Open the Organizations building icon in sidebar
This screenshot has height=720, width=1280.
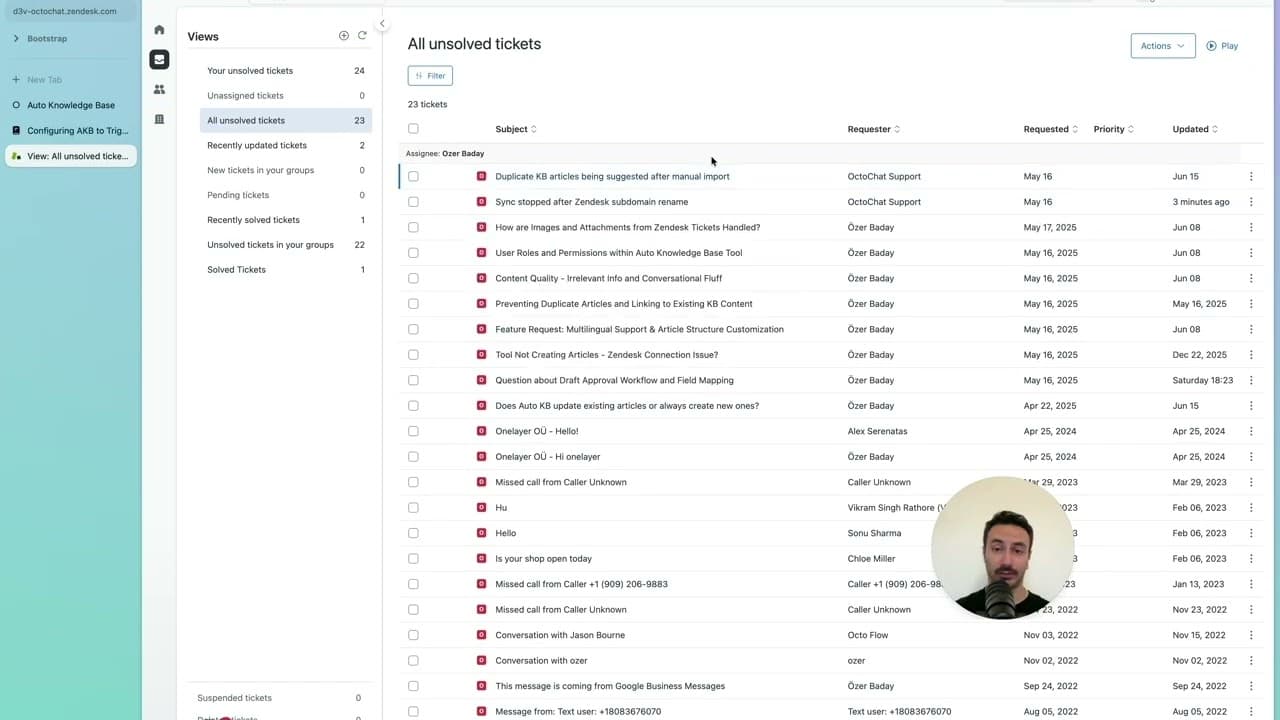pyautogui.click(x=159, y=119)
